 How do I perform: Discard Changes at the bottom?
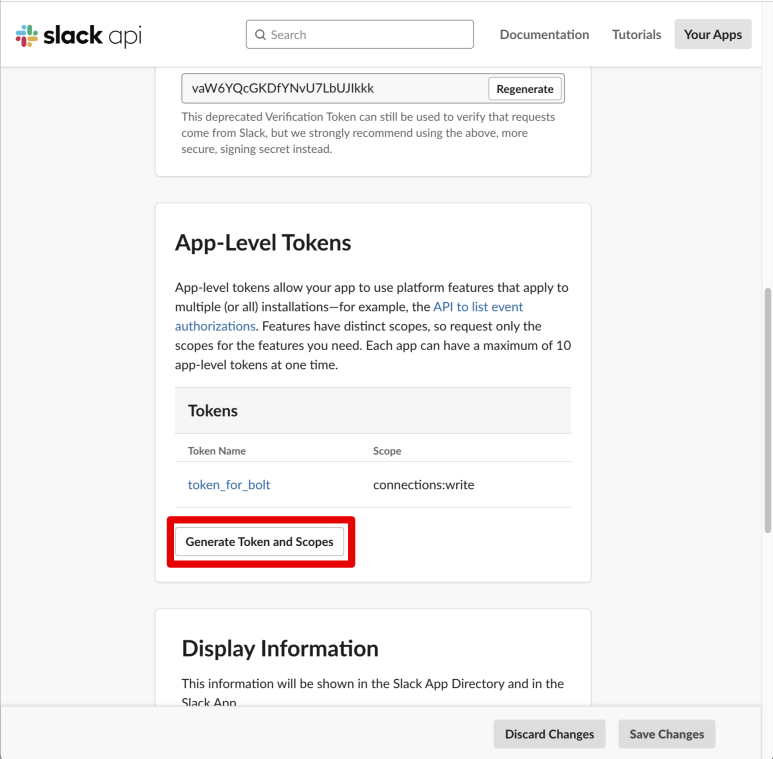pyautogui.click(x=549, y=734)
